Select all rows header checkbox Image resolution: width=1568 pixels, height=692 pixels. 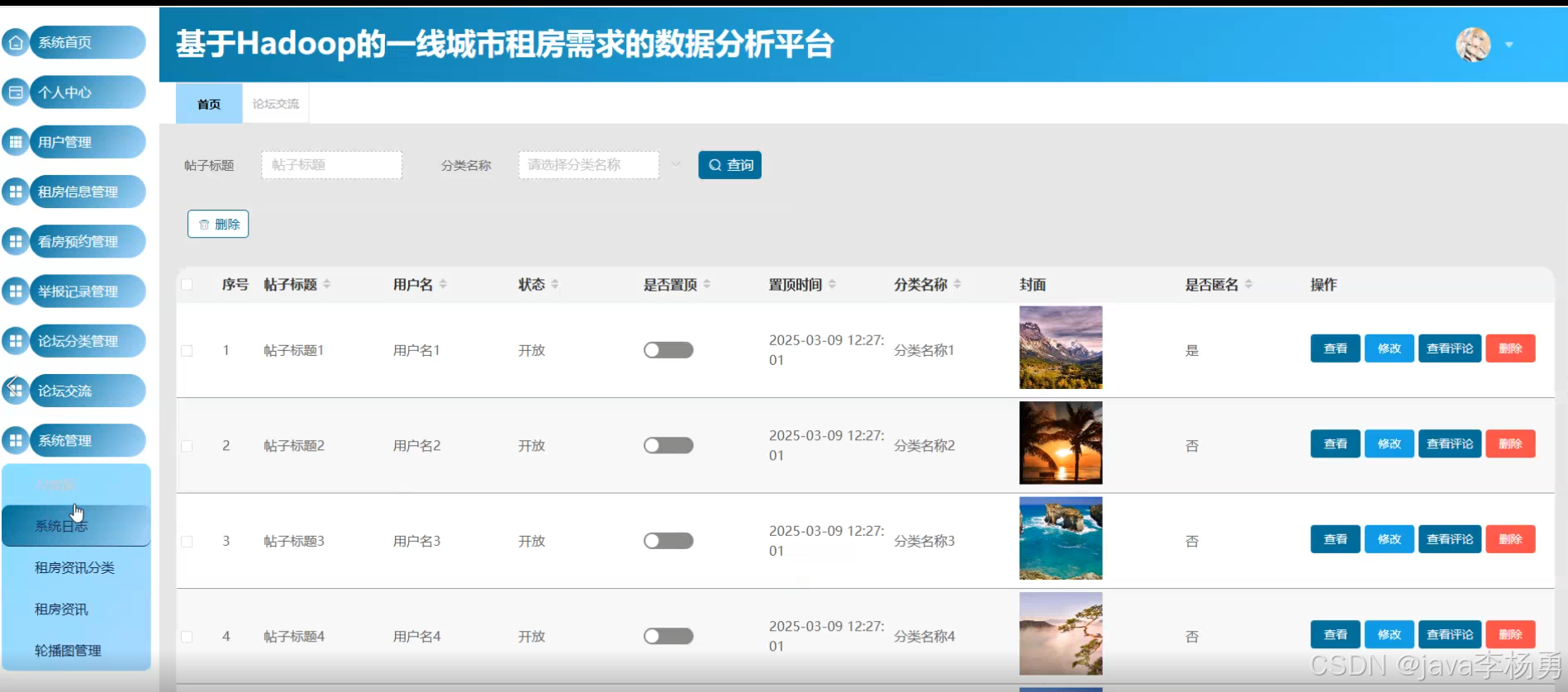point(187,285)
